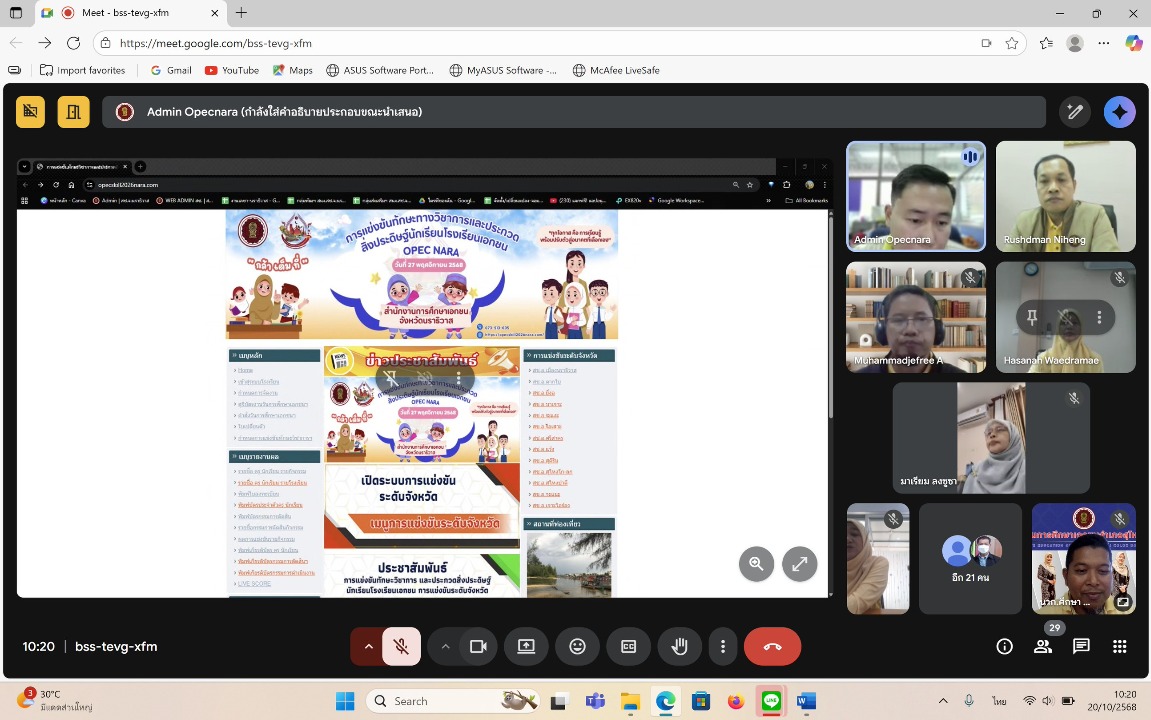
Task: Click the Present now screen share icon
Action: click(x=526, y=647)
